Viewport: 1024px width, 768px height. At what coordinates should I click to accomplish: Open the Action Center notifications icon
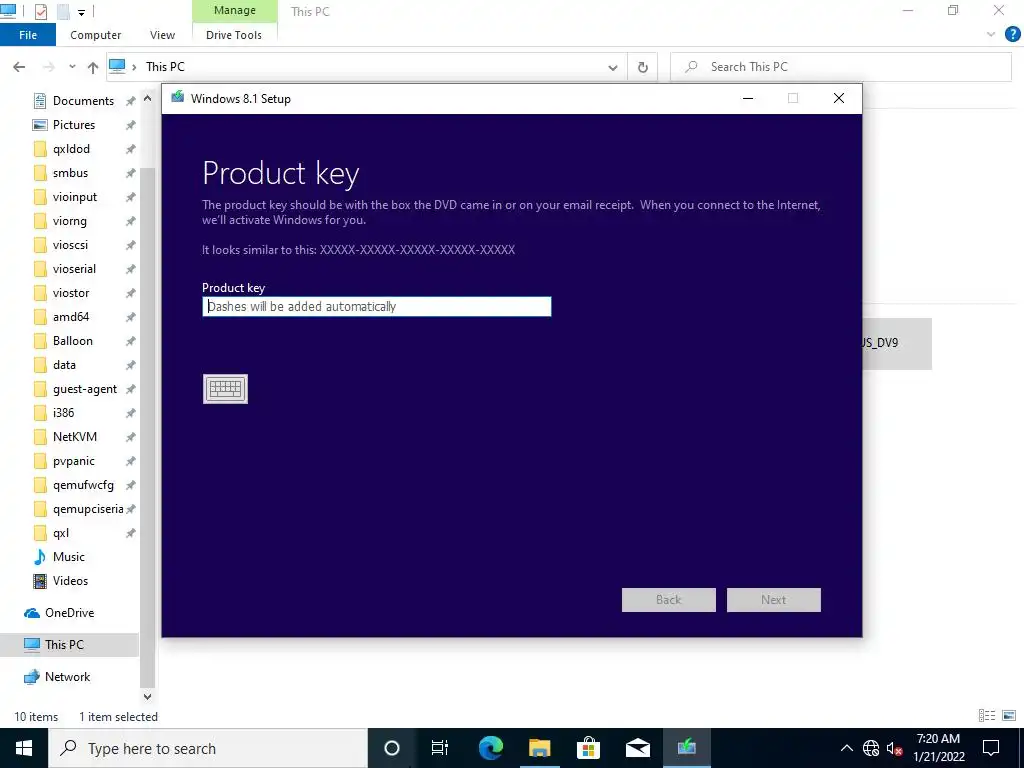tap(991, 748)
